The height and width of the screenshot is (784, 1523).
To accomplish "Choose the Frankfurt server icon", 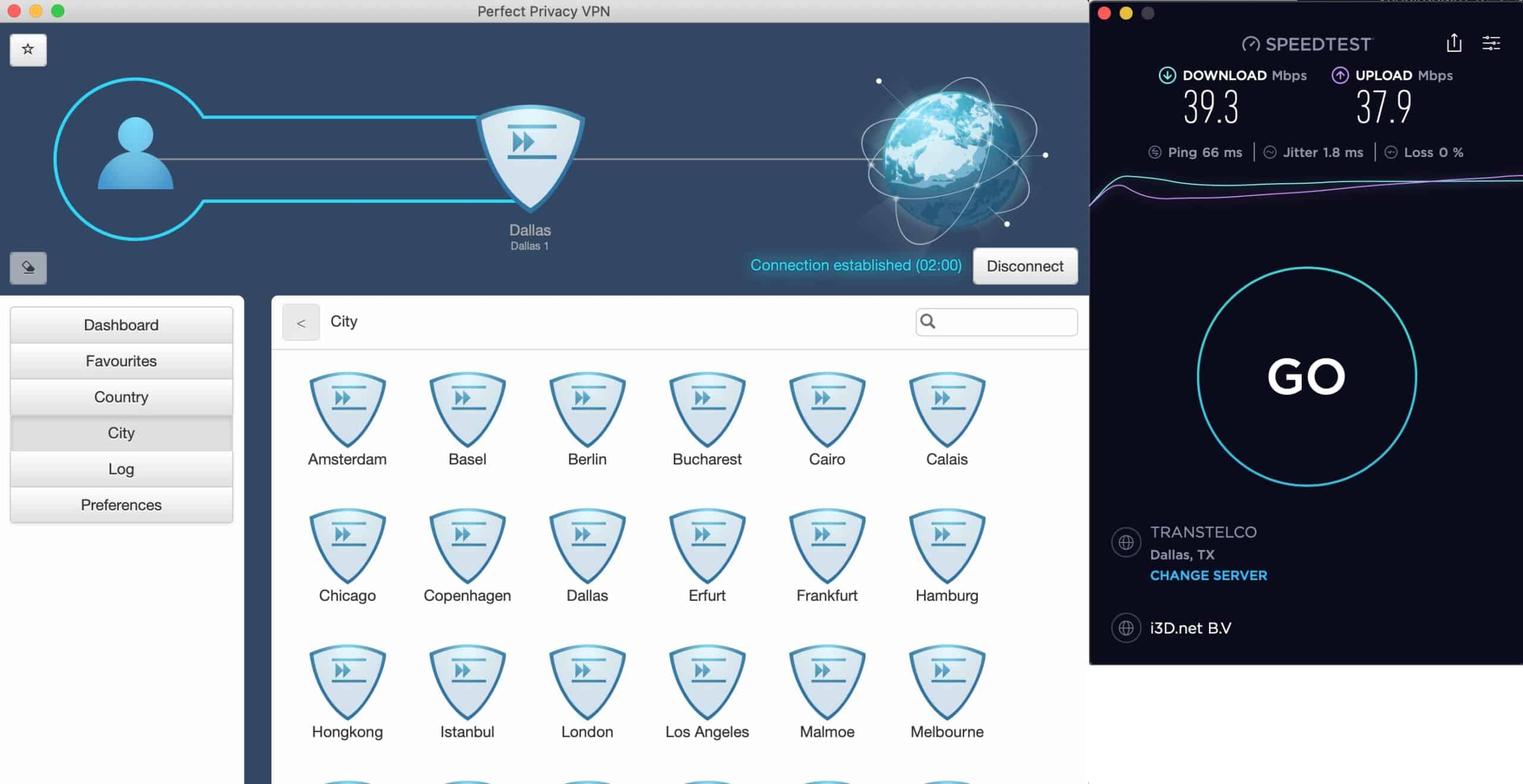I will (827, 545).
